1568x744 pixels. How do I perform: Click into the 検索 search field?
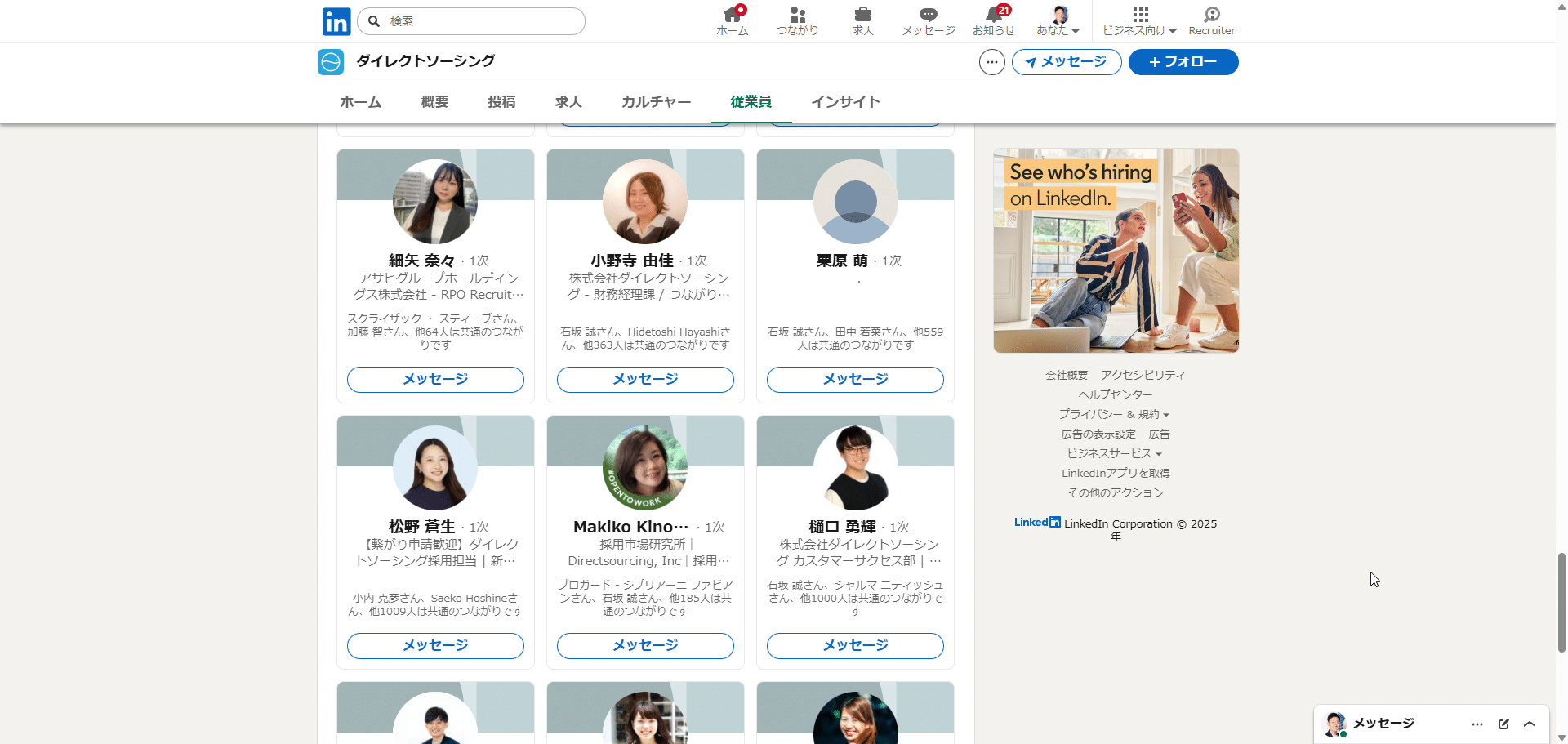click(471, 21)
